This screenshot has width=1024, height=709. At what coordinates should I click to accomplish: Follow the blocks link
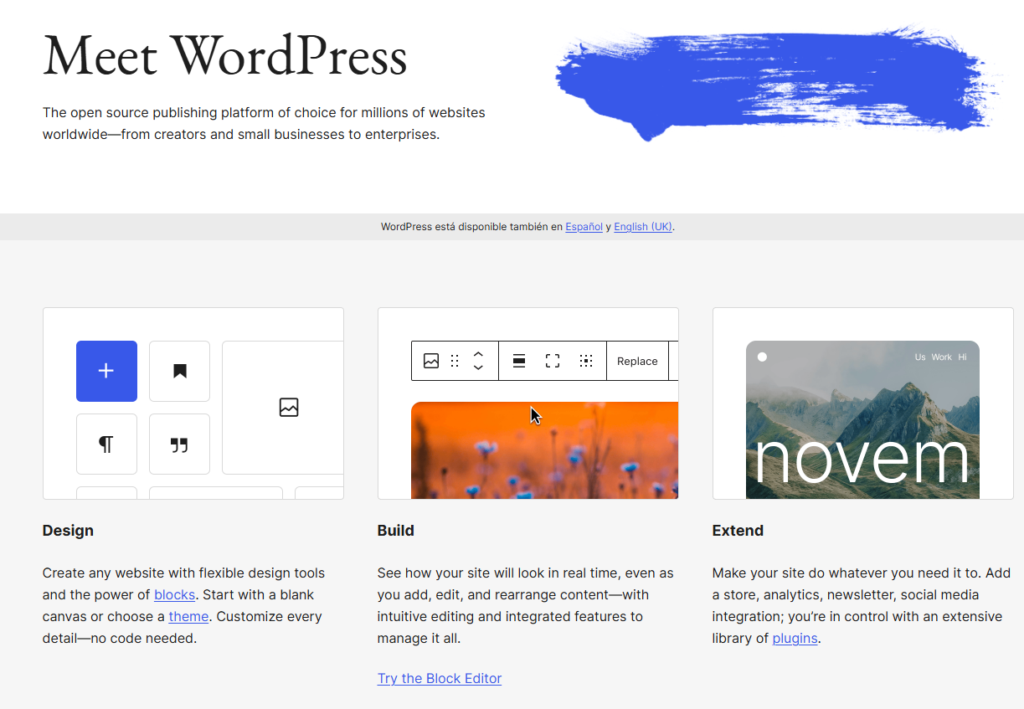coord(174,595)
